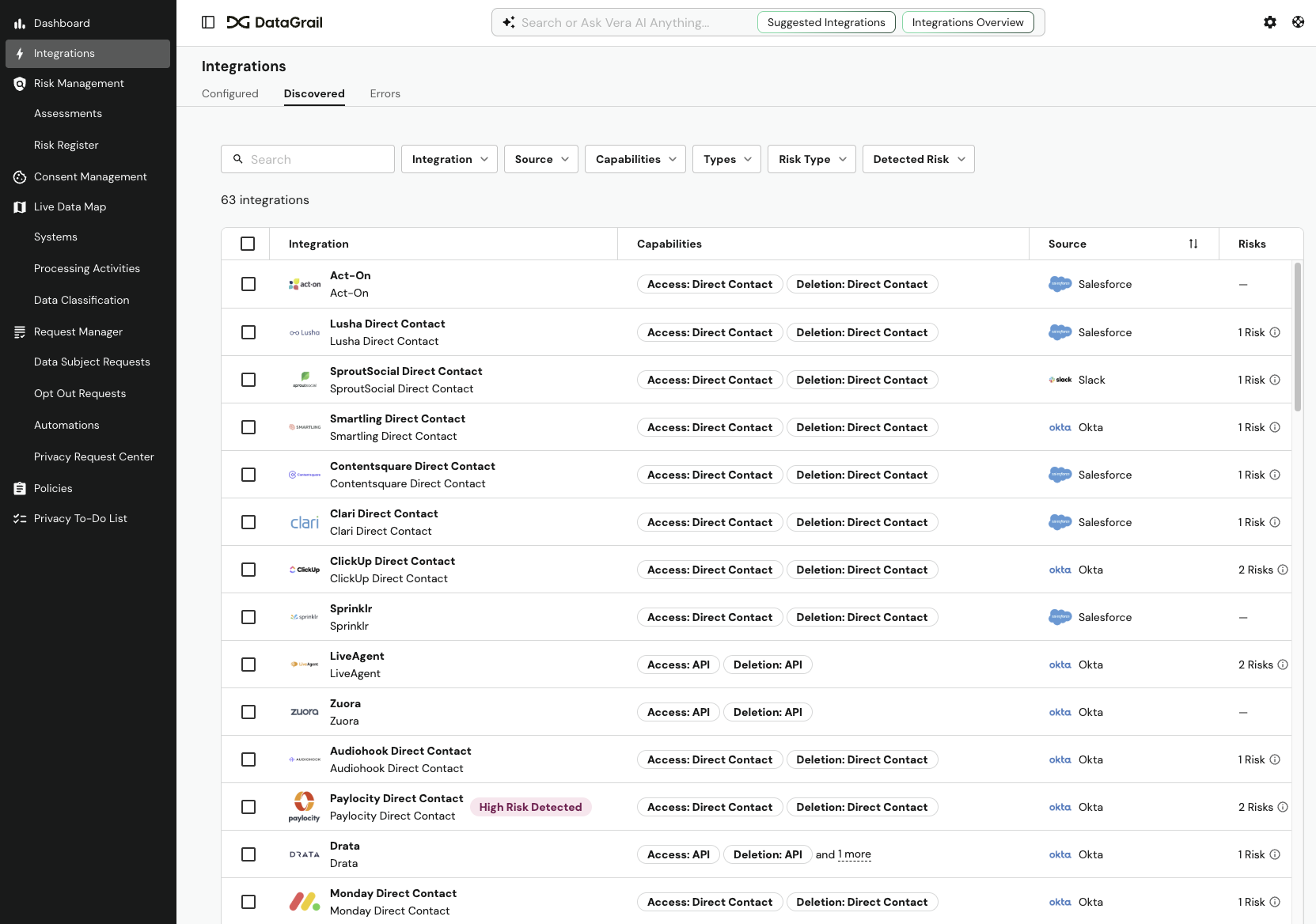This screenshot has width=1316, height=924.
Task: Click the Integrations Overview button
Action: click(968, 22)
